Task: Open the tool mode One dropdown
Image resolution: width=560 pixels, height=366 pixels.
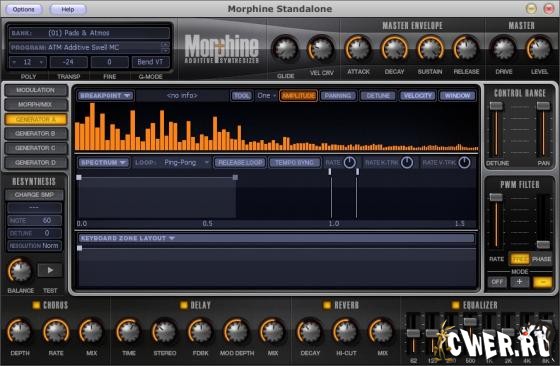Action: click(266, 96)
